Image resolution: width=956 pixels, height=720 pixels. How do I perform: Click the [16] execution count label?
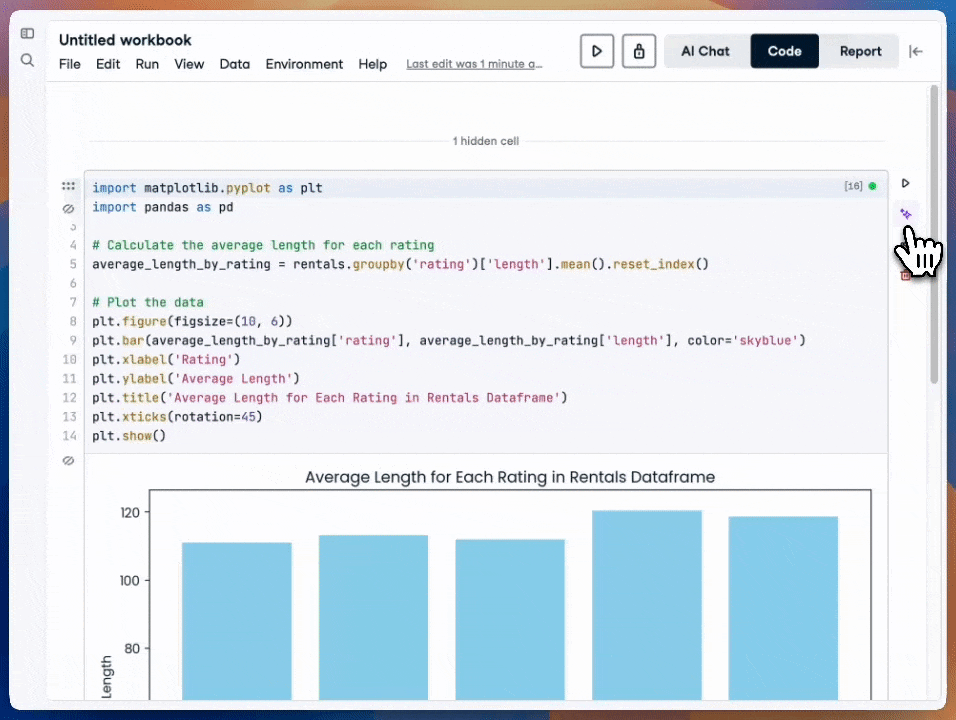pyautogui.click(x=853, y=186)
